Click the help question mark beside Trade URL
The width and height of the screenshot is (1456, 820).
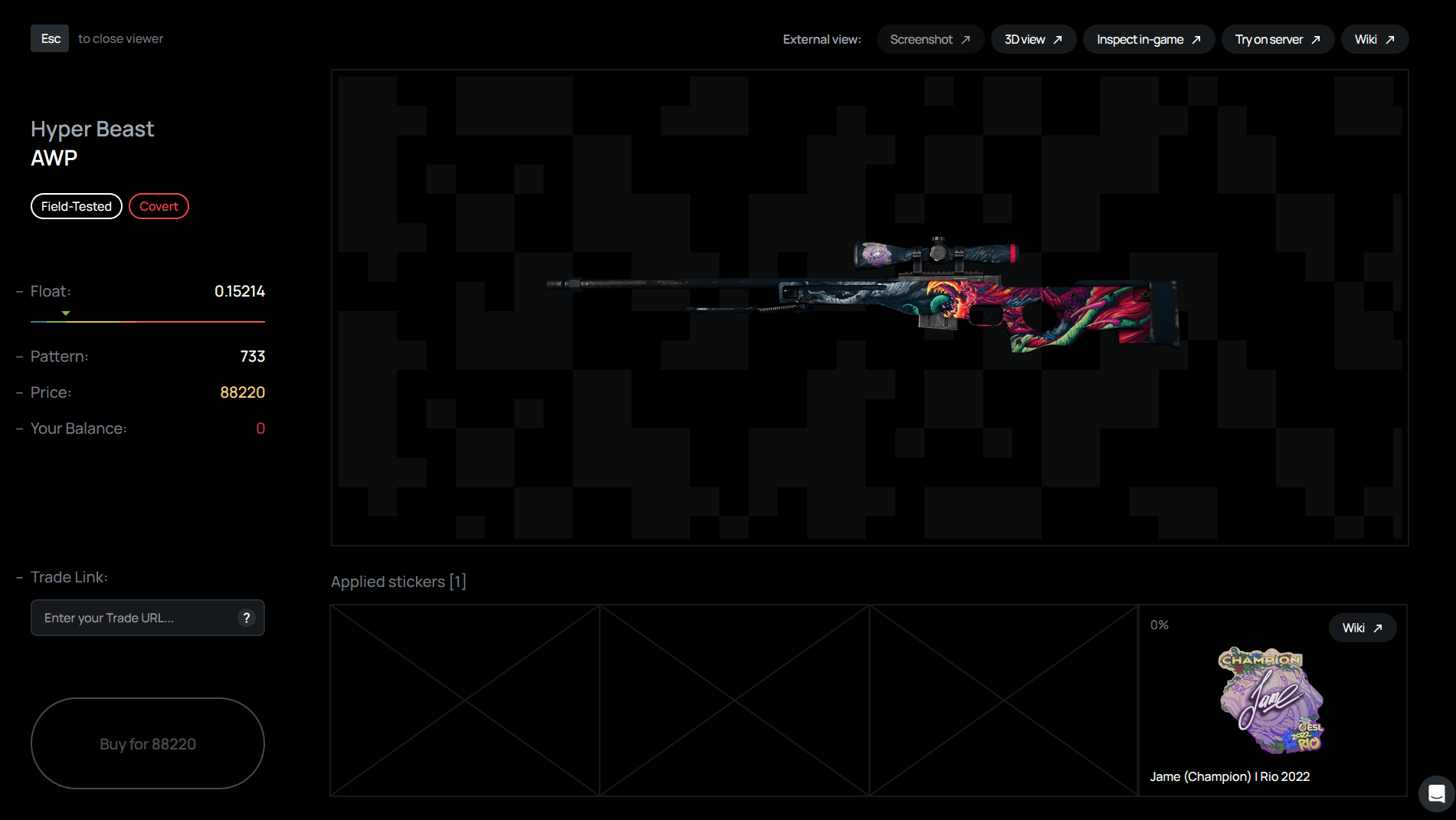246,618
